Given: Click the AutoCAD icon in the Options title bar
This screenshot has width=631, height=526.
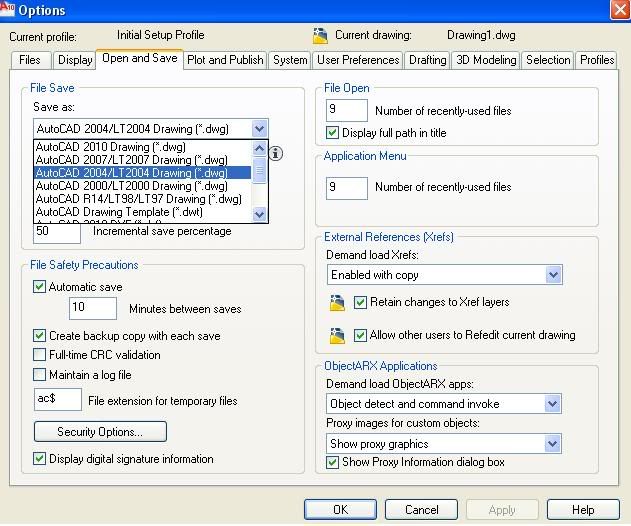Looking at the screenshot, I should click(7, 8).
